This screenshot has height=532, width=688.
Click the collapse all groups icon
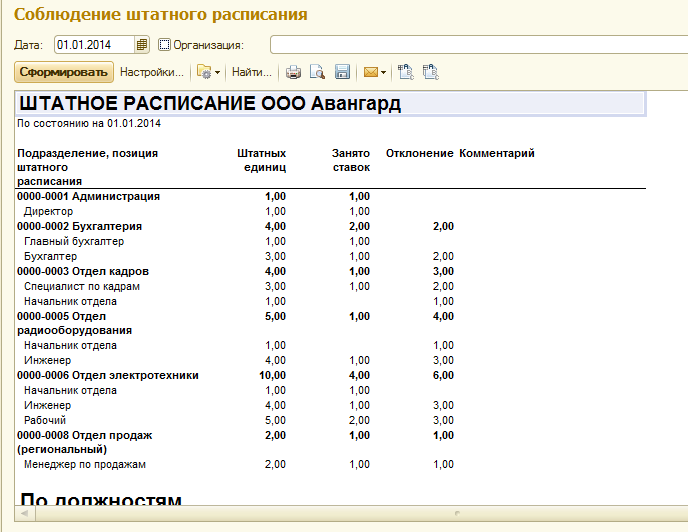[430, 72]
